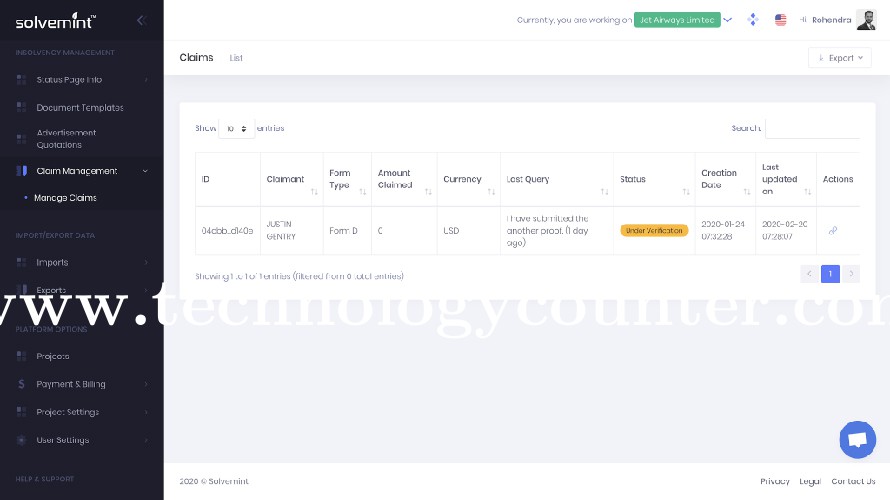Image resolution: width=890 pixels, height=500 pixels.
Task: Open claim link icon in Actions column
Action: [x=833, y=230]
